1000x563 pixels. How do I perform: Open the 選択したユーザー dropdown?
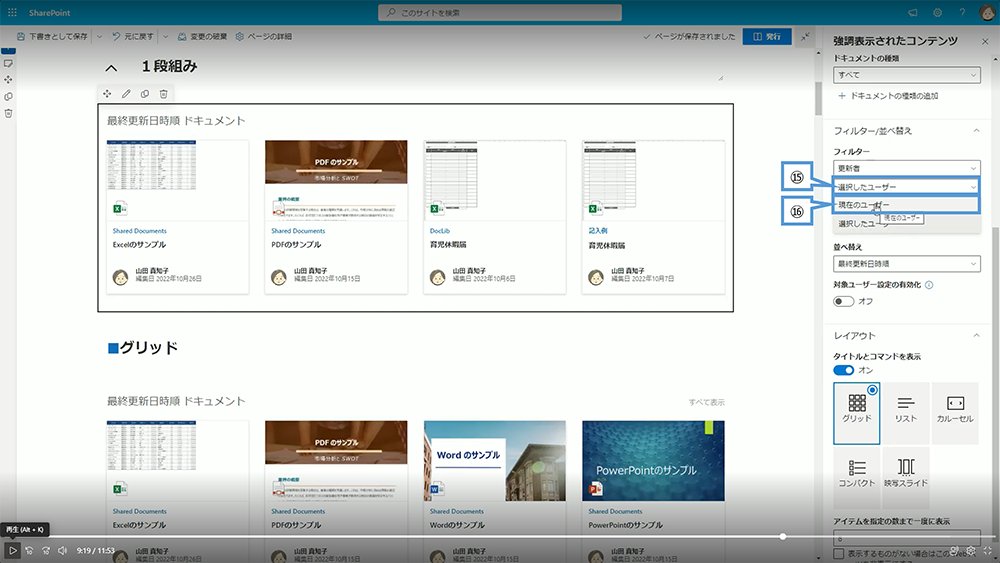(906, 187)
